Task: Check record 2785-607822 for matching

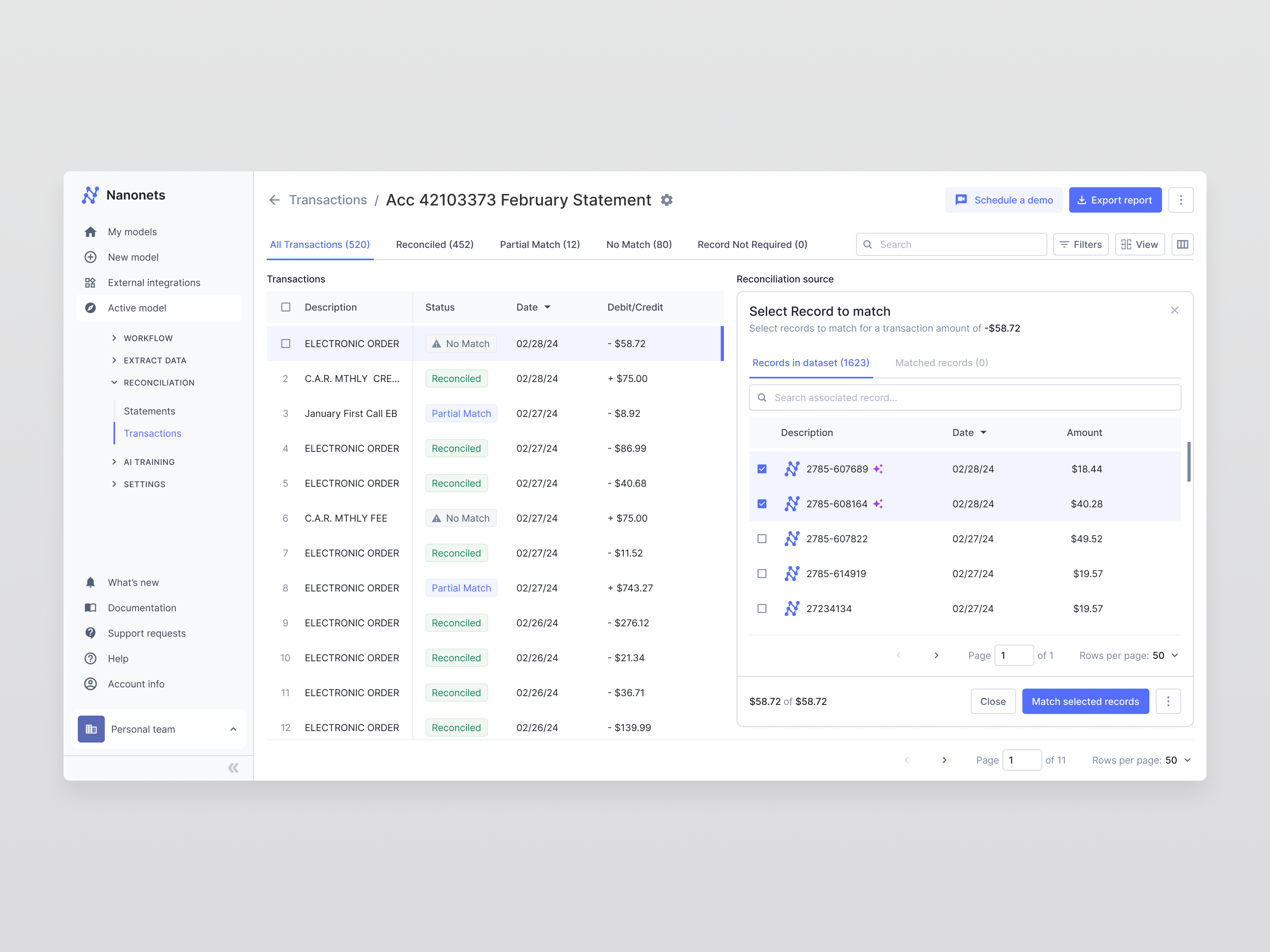Action: coord(762,539)
